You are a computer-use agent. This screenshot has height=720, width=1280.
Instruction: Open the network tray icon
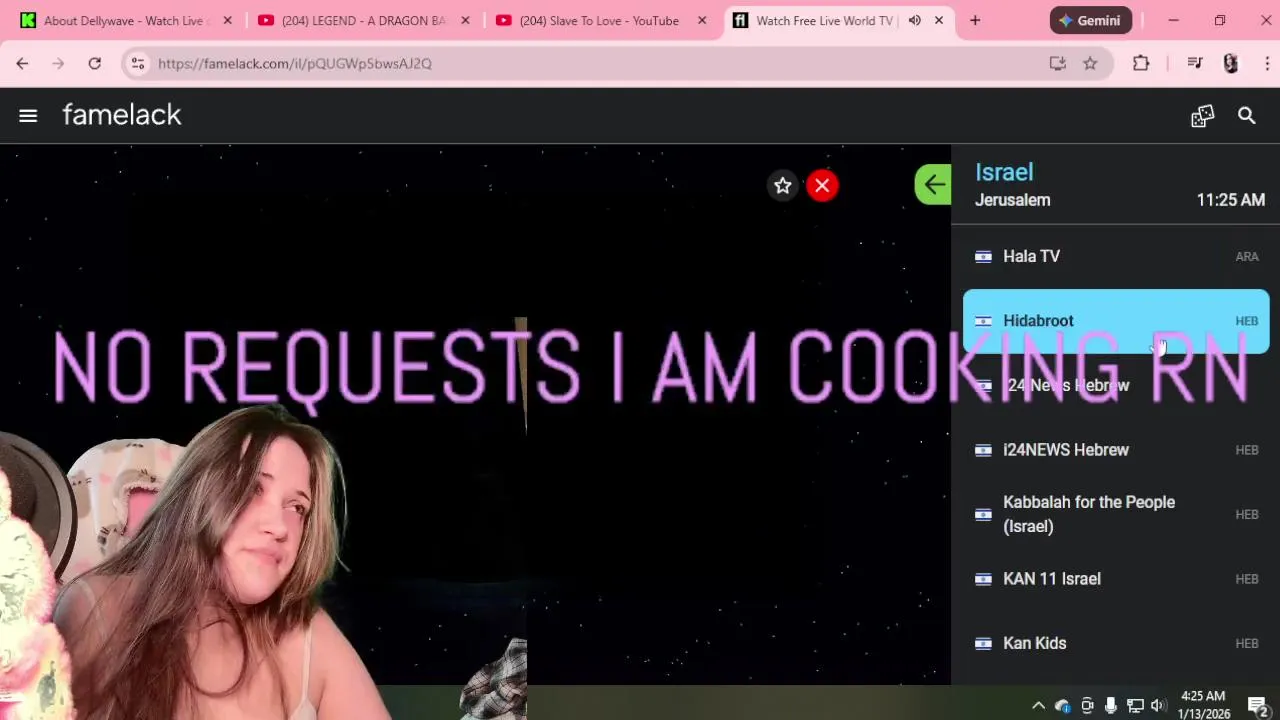(1135, 706)
